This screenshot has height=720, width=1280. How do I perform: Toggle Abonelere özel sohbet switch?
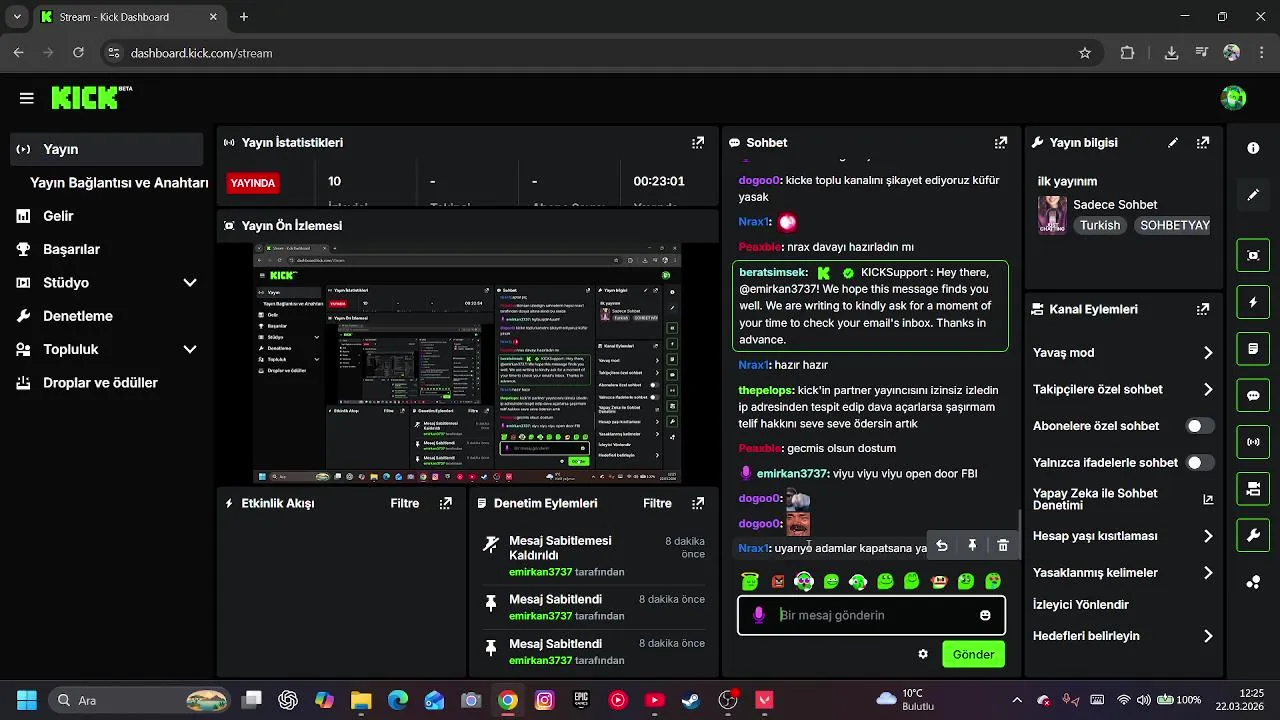tap(1200, 426)
